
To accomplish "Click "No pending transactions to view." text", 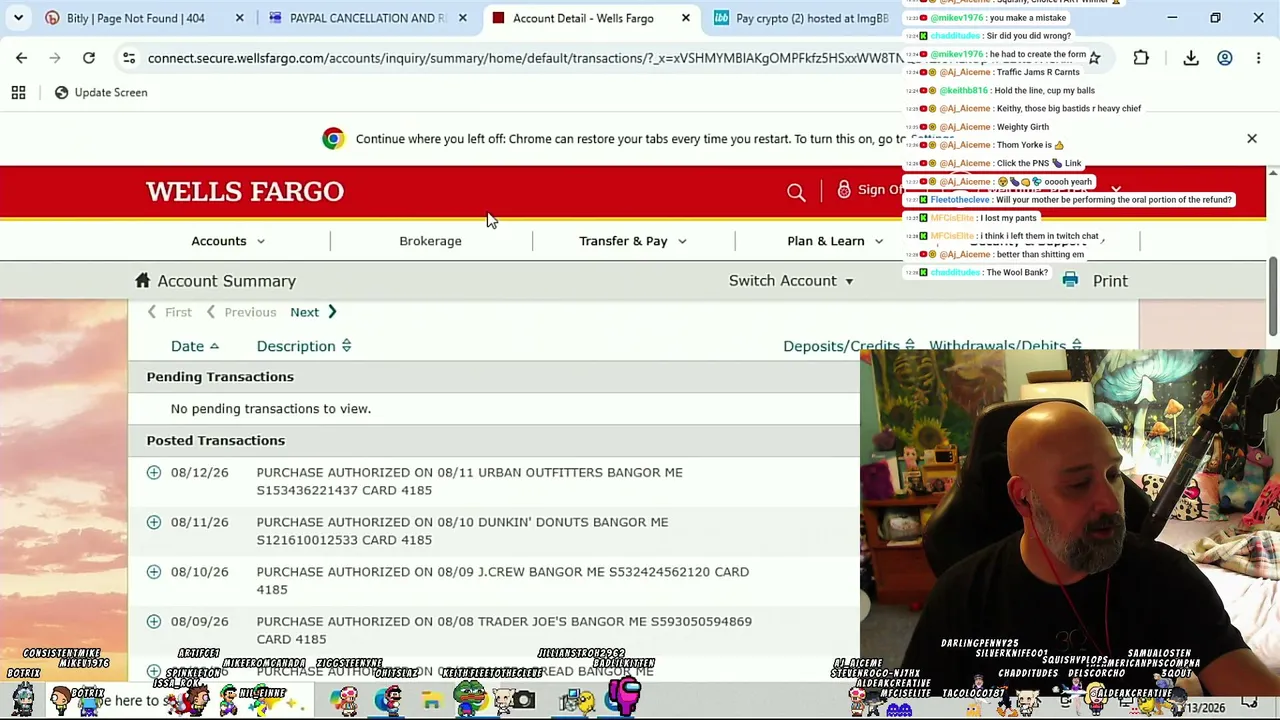I will pyautogui.click(x=270, y=409).
